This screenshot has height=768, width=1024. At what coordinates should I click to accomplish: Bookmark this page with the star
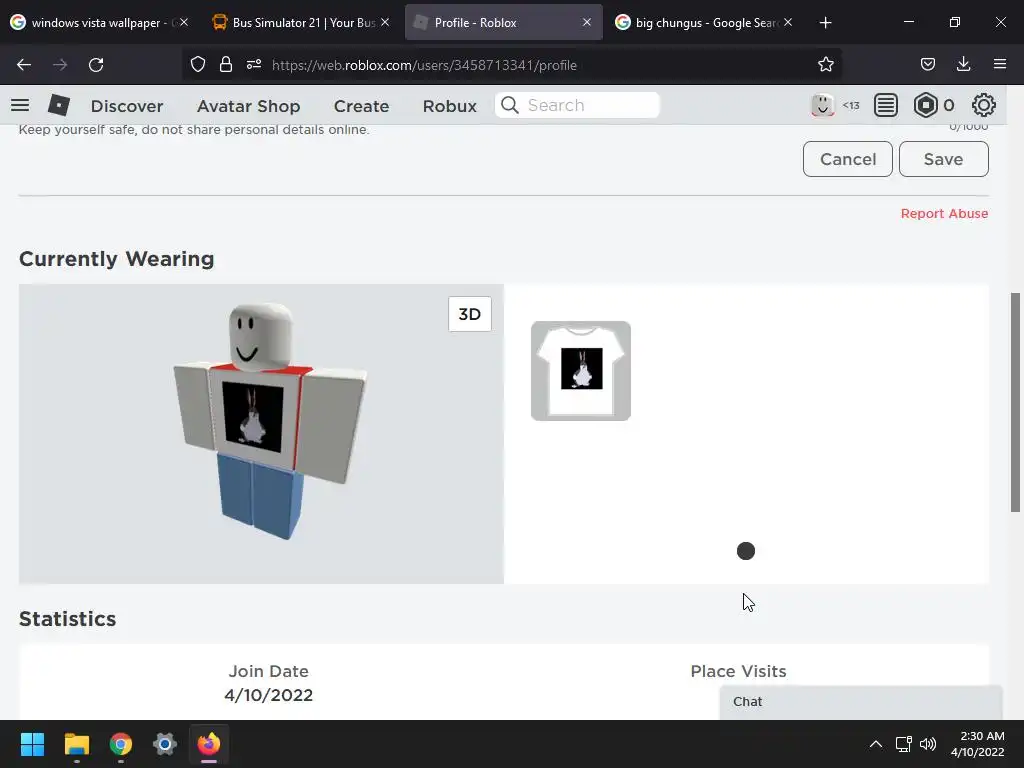pos(825,65)
